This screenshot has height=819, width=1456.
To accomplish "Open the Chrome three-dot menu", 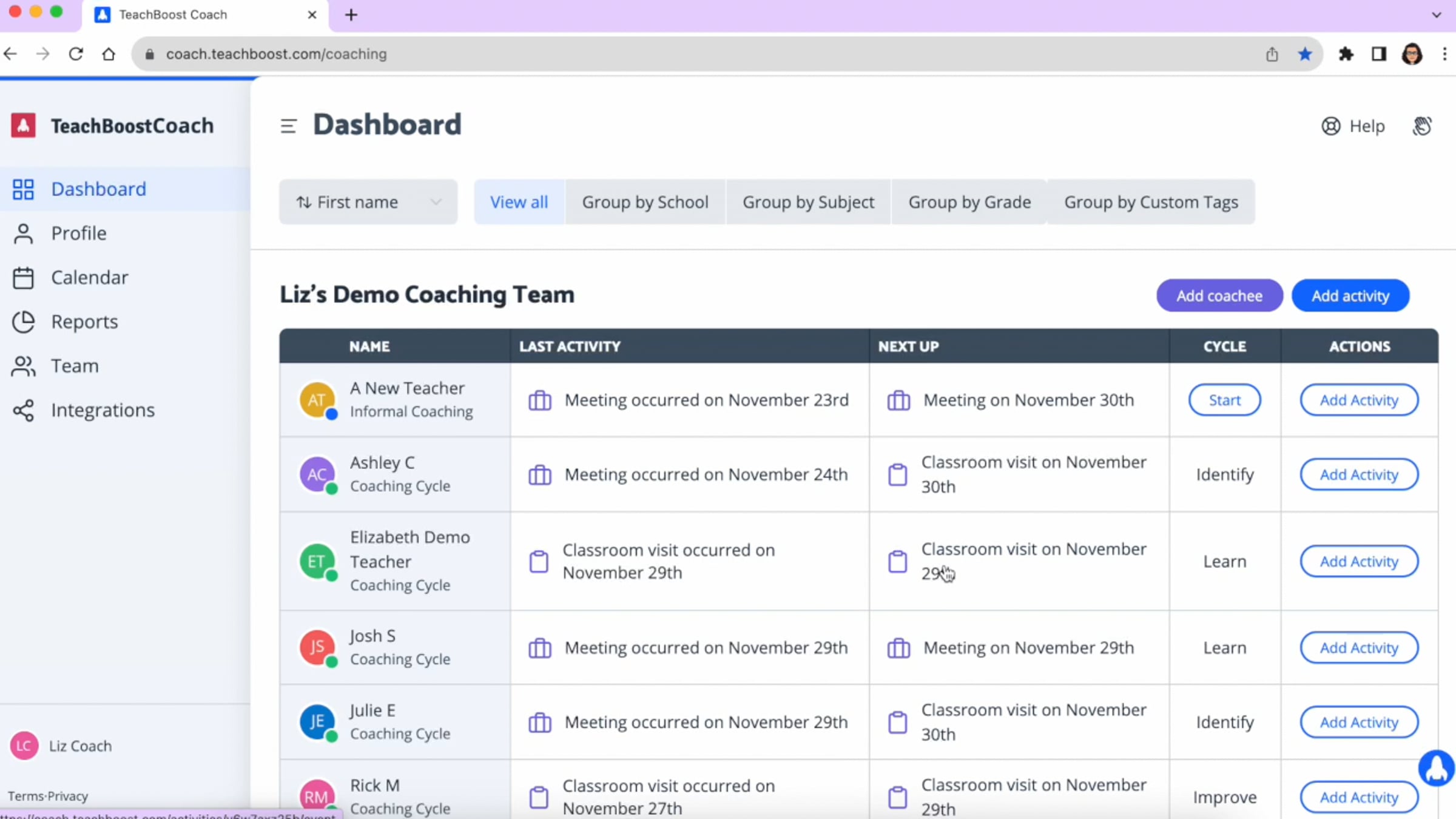I will (1444, 54).
